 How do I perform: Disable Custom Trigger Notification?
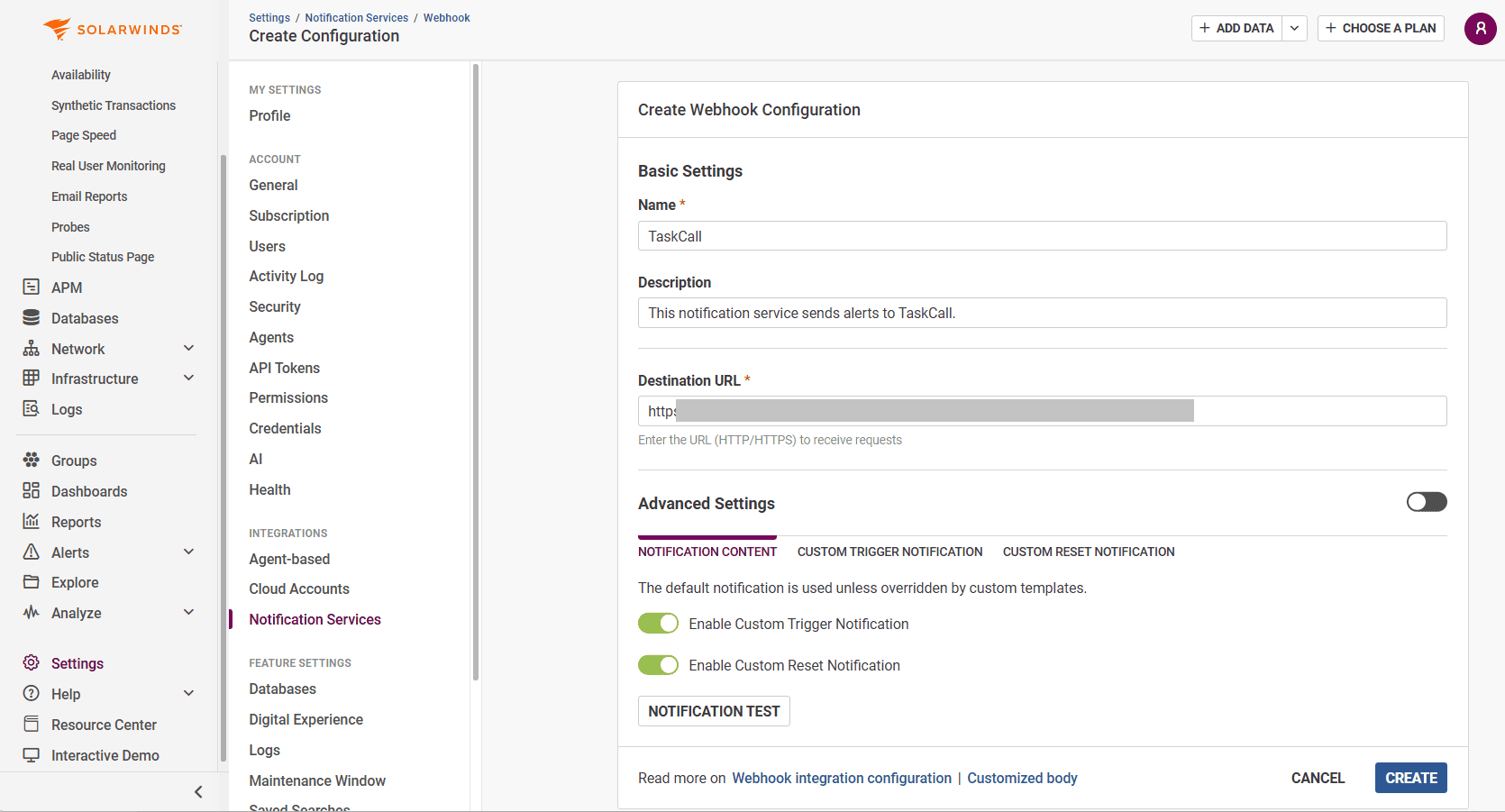click(x=658, y=623)
